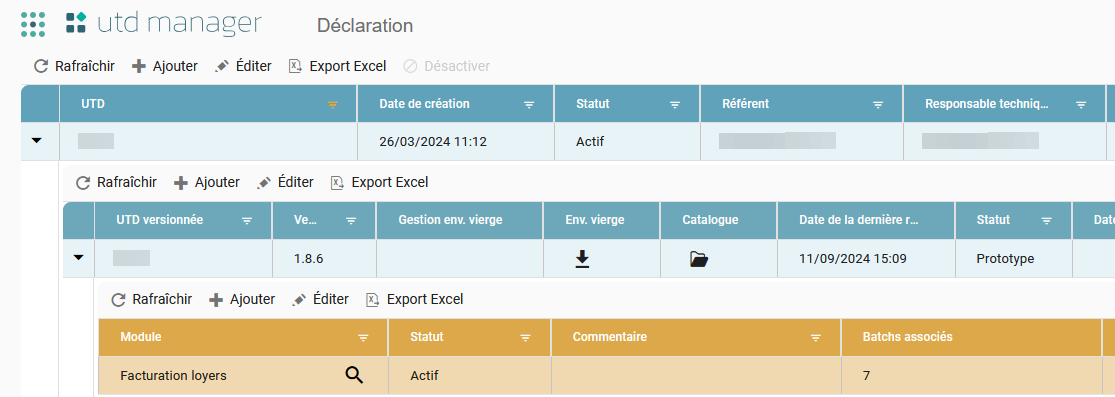Click the utd manager logo
This screenshot has width=1115, height=397.
click(164, 23)
